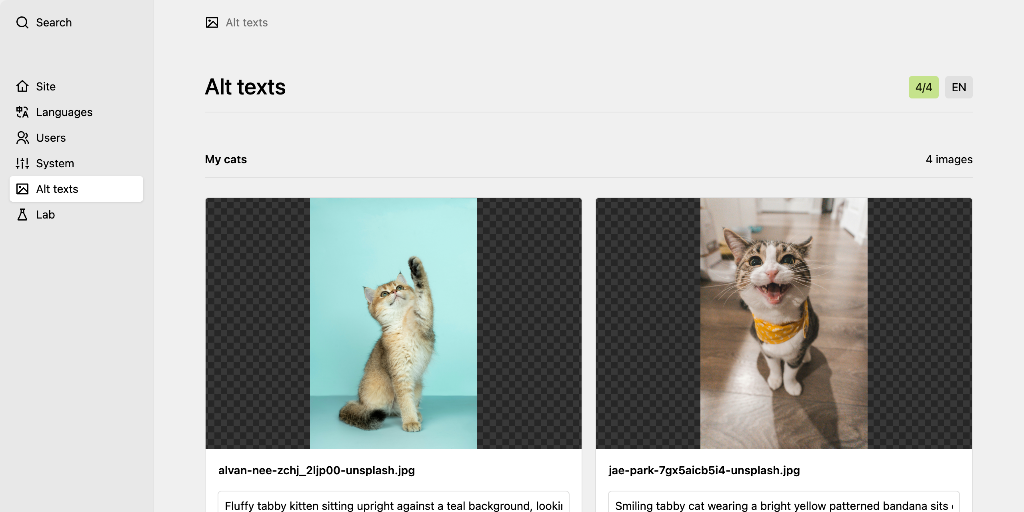This screenshot has height=512, width=1024.
Task: Click the jae-park-7gx5aicb5i4-unsplash.jpg filename
Action: [x=704, y=470]
